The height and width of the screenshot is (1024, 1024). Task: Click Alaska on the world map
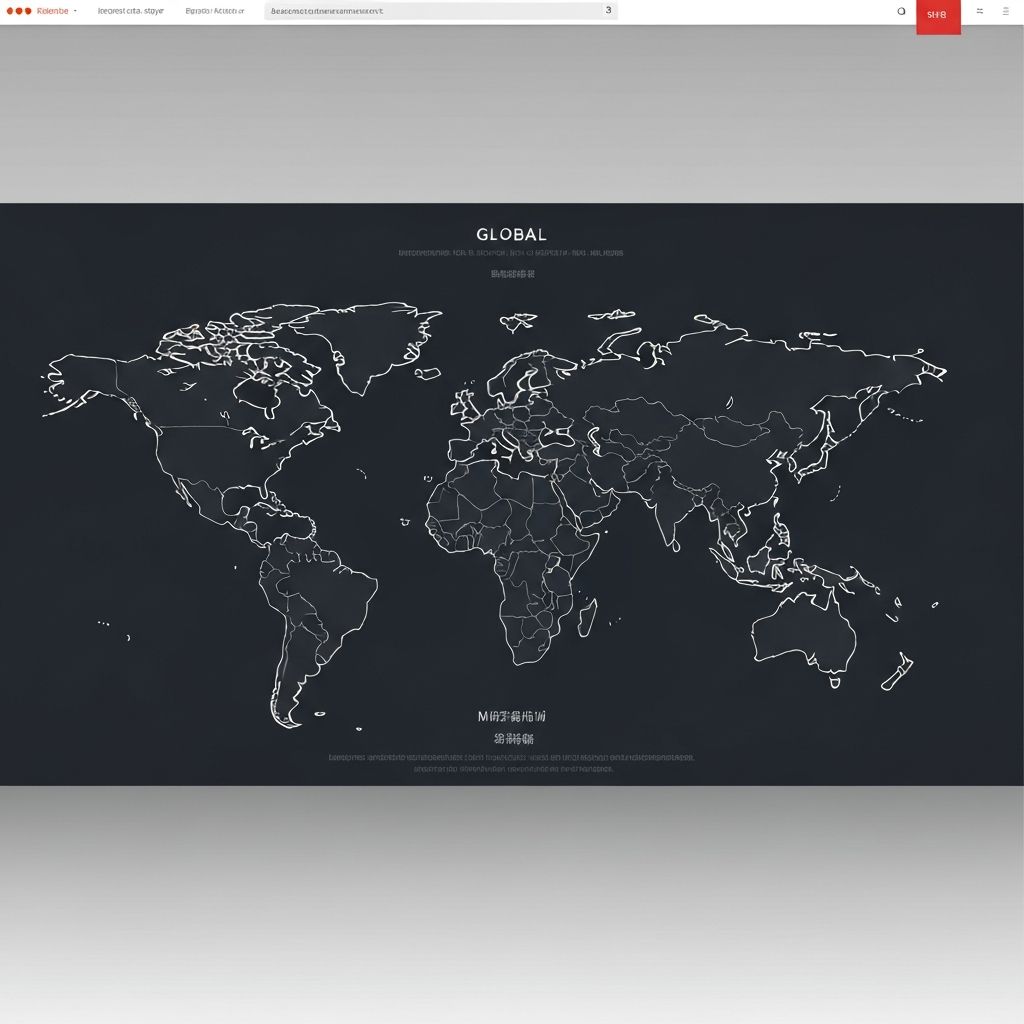(80, 385)
